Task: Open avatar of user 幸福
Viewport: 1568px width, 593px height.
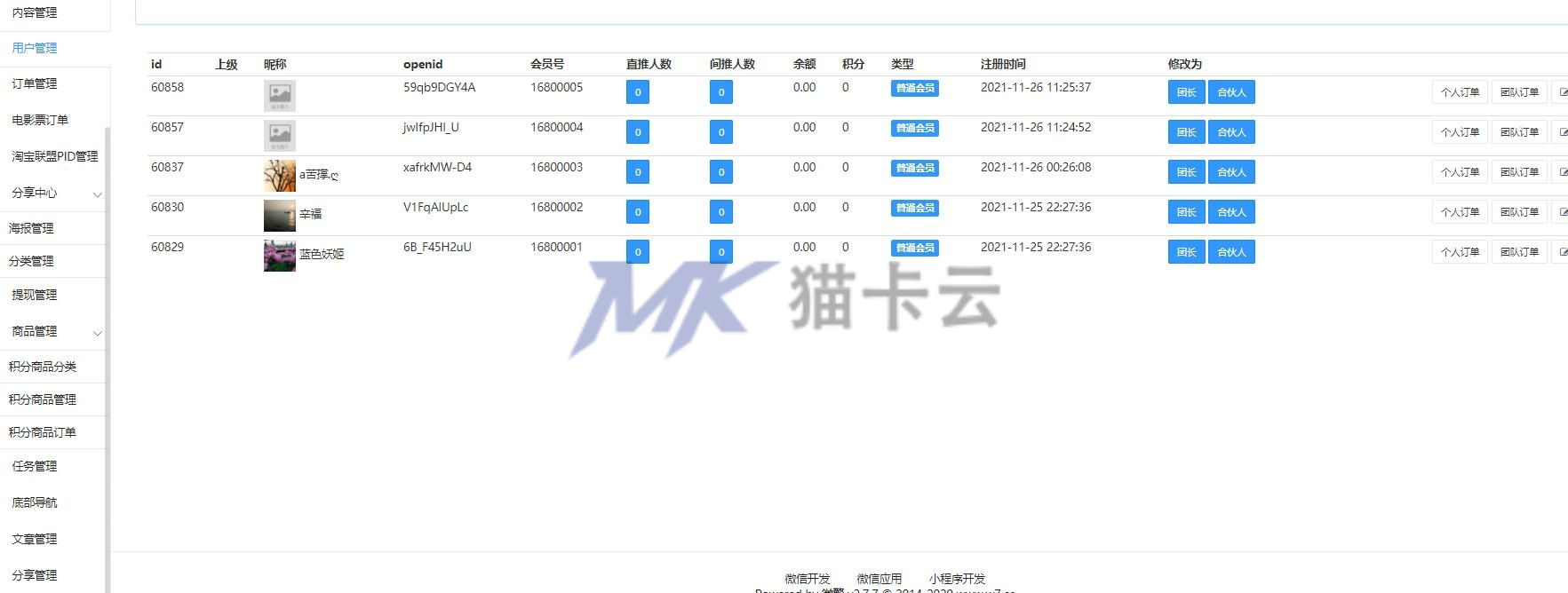Action: [x=280, y=216]
